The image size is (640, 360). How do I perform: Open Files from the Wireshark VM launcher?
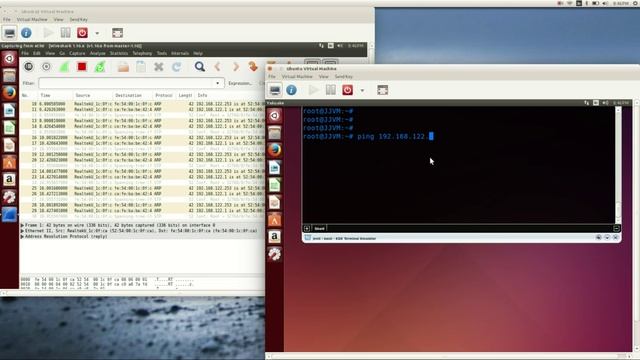click(x=9, y=76)
